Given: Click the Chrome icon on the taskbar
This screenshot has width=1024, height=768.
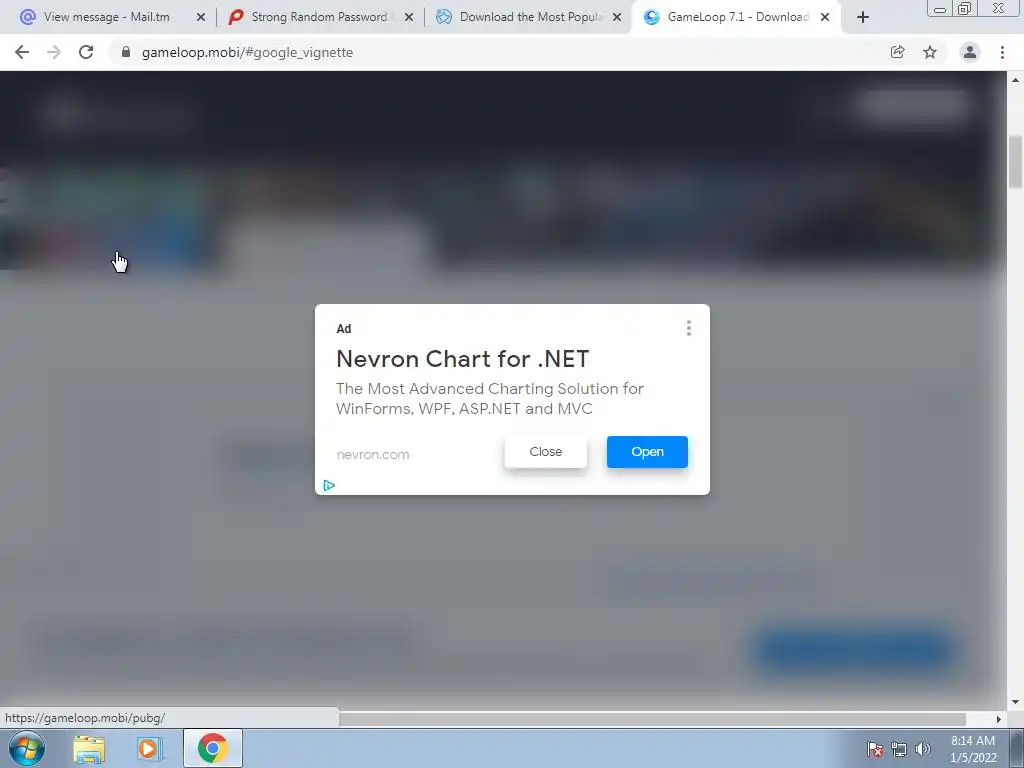Looking at the screenshot, I should click(x=212, y=748).
